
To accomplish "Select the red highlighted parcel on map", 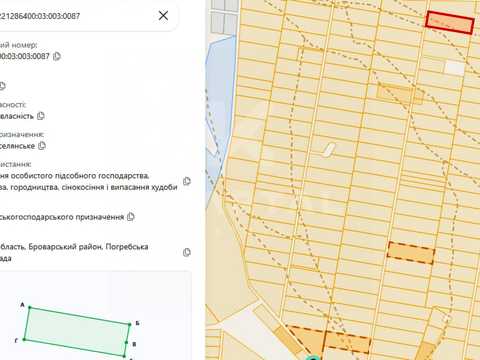I will 450,22.
